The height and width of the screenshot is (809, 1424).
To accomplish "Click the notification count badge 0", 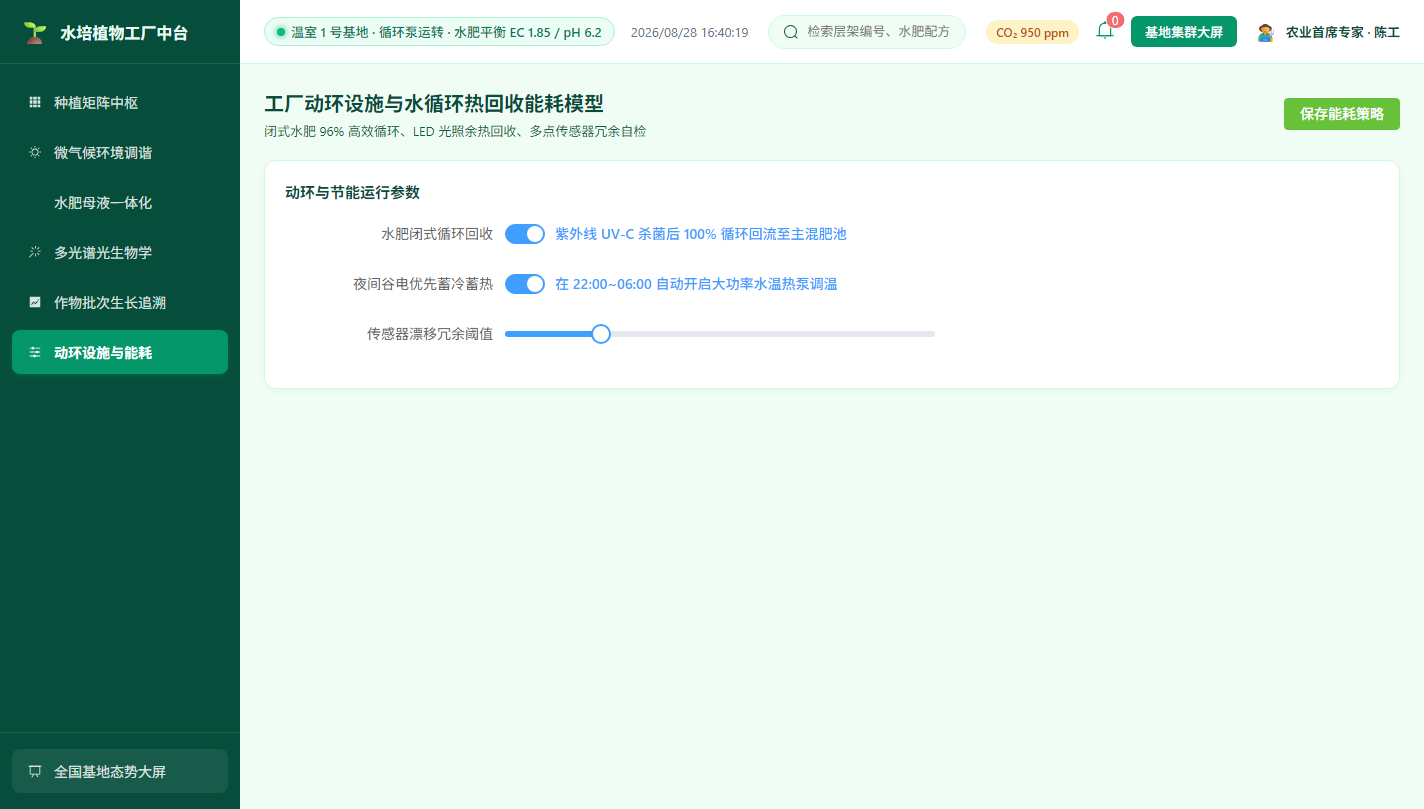I will (x=1115, y=20).
